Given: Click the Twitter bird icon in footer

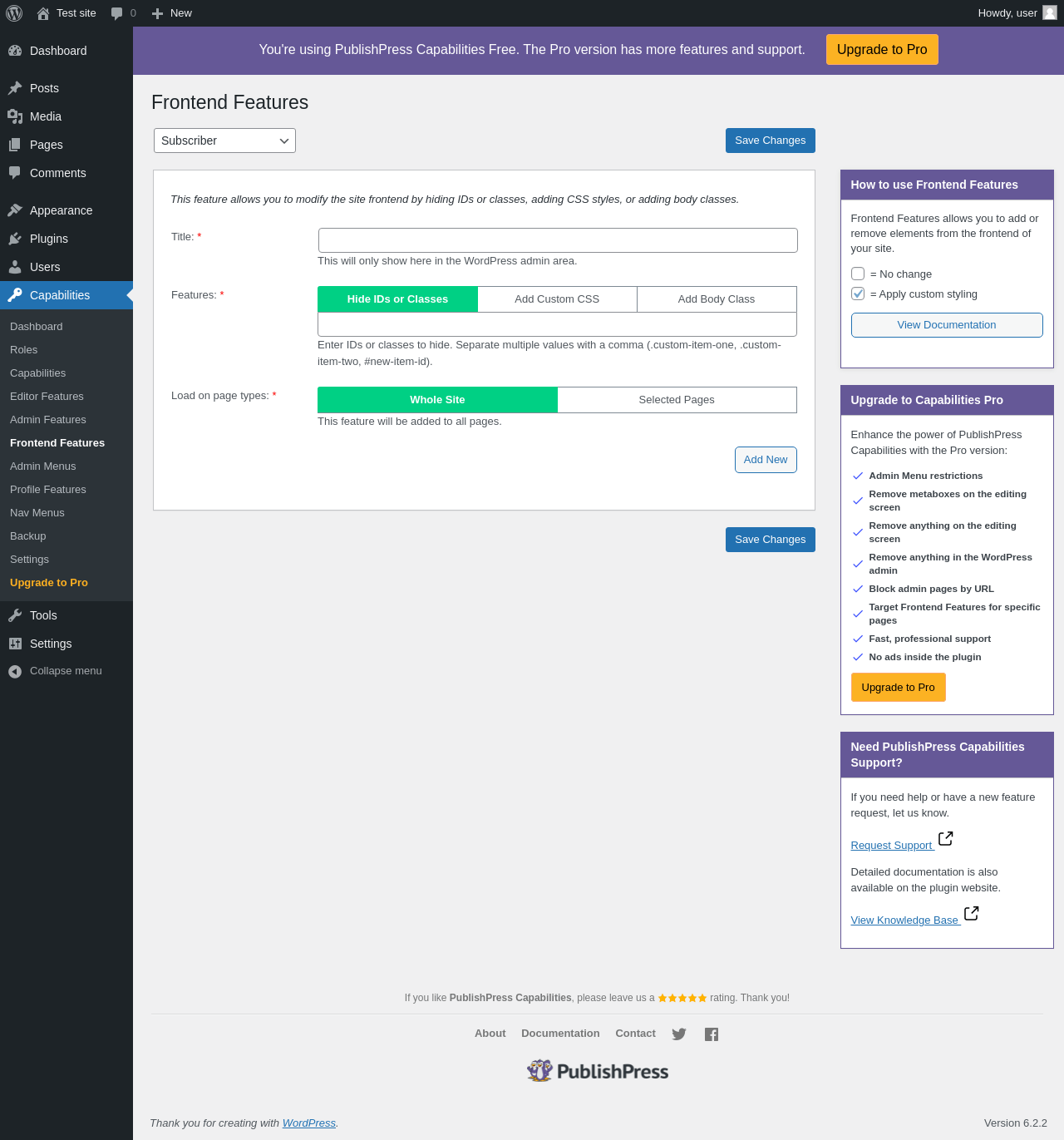Looking at the screenshot, I should [x=679, y=1034].
